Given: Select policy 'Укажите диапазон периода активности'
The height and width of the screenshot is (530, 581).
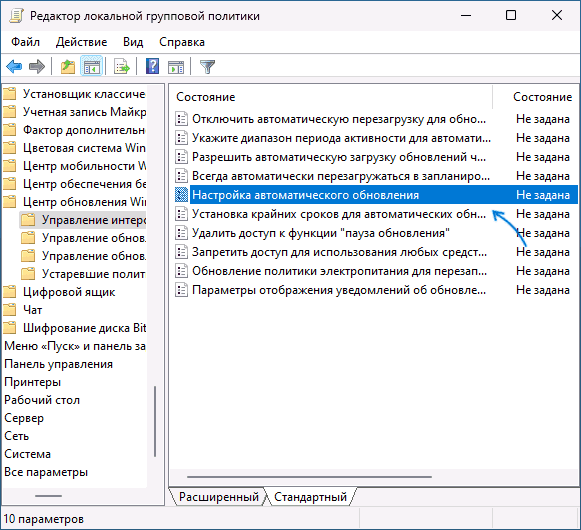Looking at the screenshot, I should tap(341, 138).
